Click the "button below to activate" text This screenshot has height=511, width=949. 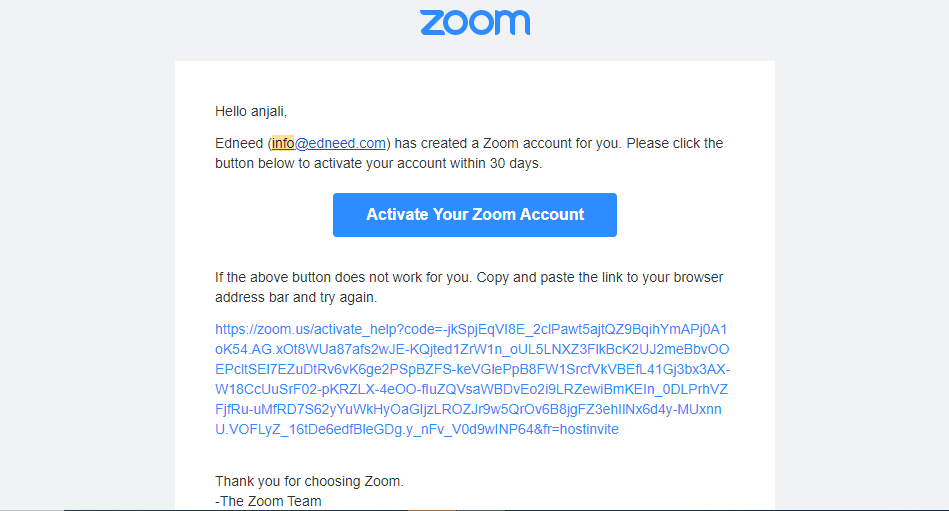tap(286, 163)
